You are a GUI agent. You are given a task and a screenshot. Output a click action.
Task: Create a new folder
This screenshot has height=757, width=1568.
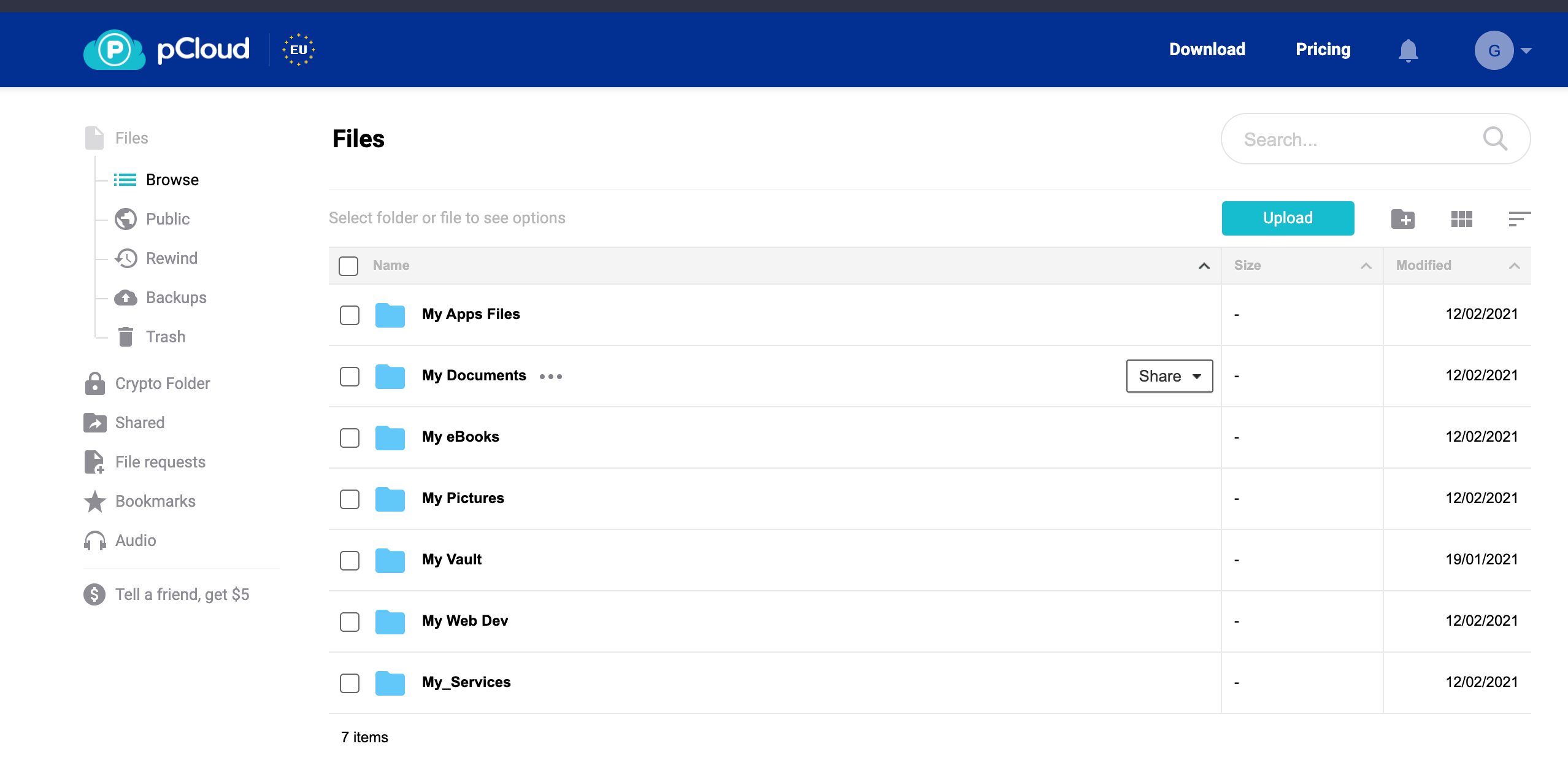click(1404, 218)
